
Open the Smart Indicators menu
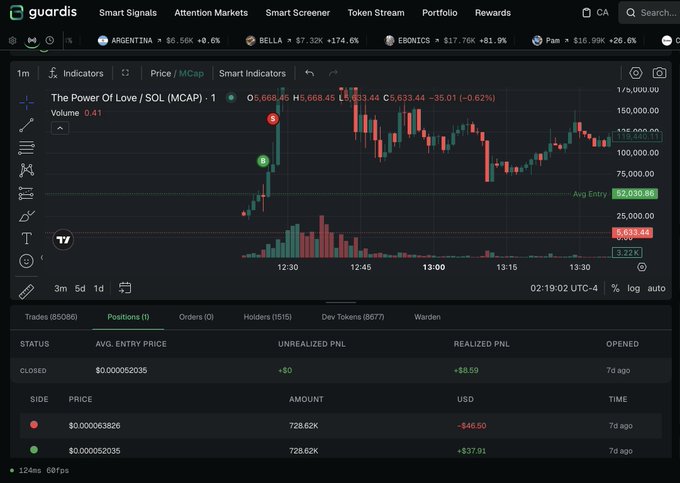point(252,73)
